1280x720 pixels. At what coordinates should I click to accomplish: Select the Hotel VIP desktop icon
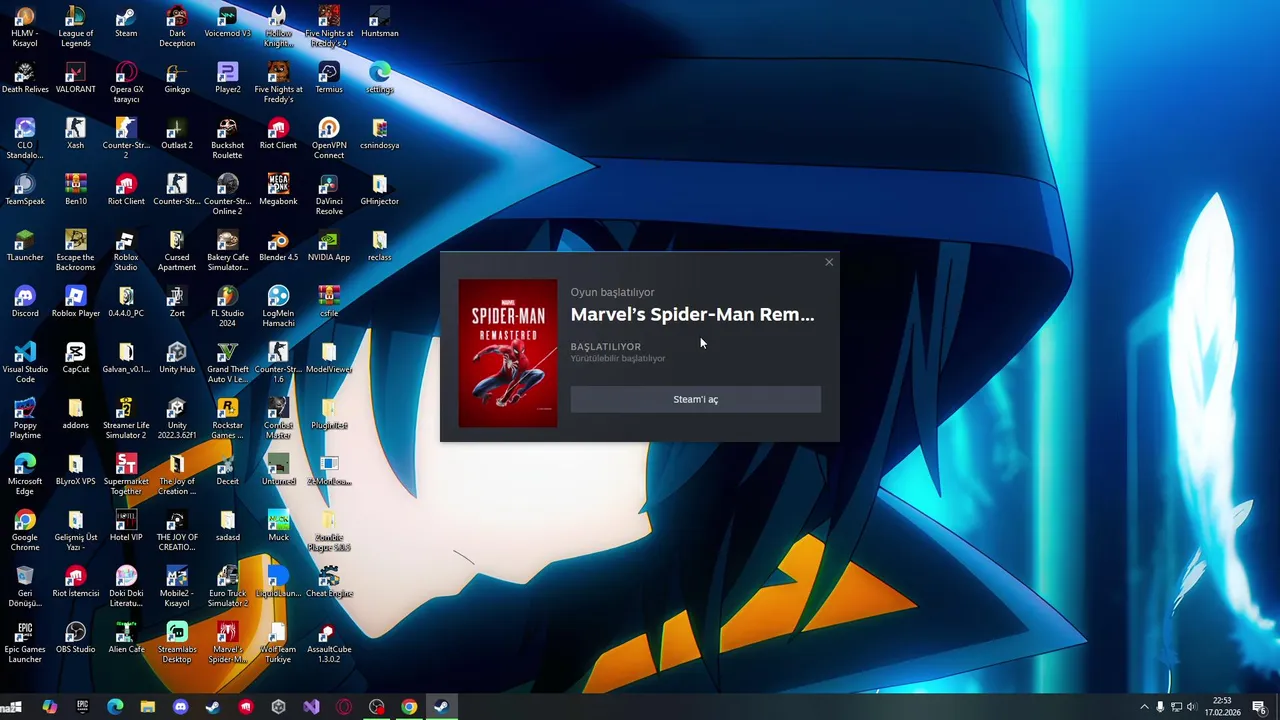(126, 526)
